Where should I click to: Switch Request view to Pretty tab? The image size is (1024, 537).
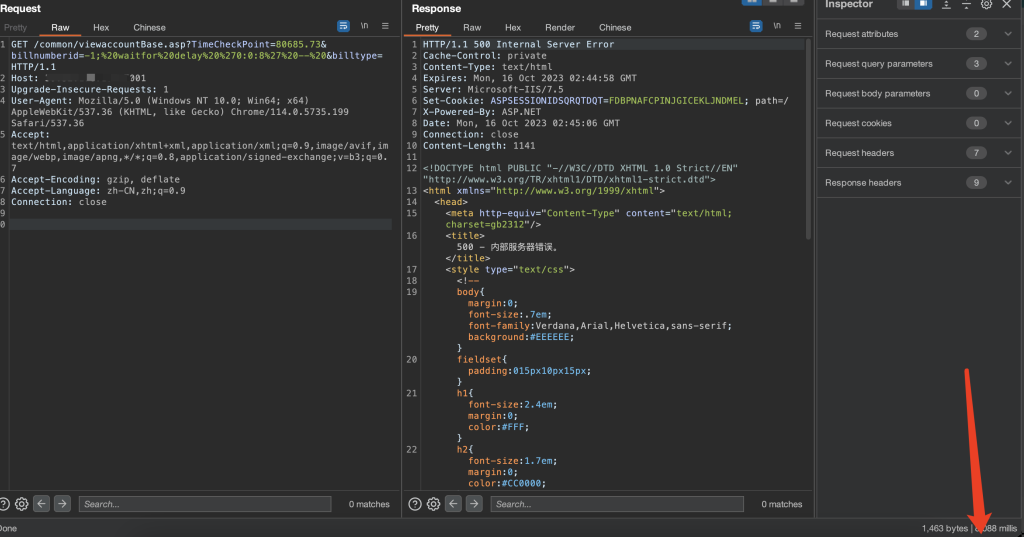(x=16, y=27)
